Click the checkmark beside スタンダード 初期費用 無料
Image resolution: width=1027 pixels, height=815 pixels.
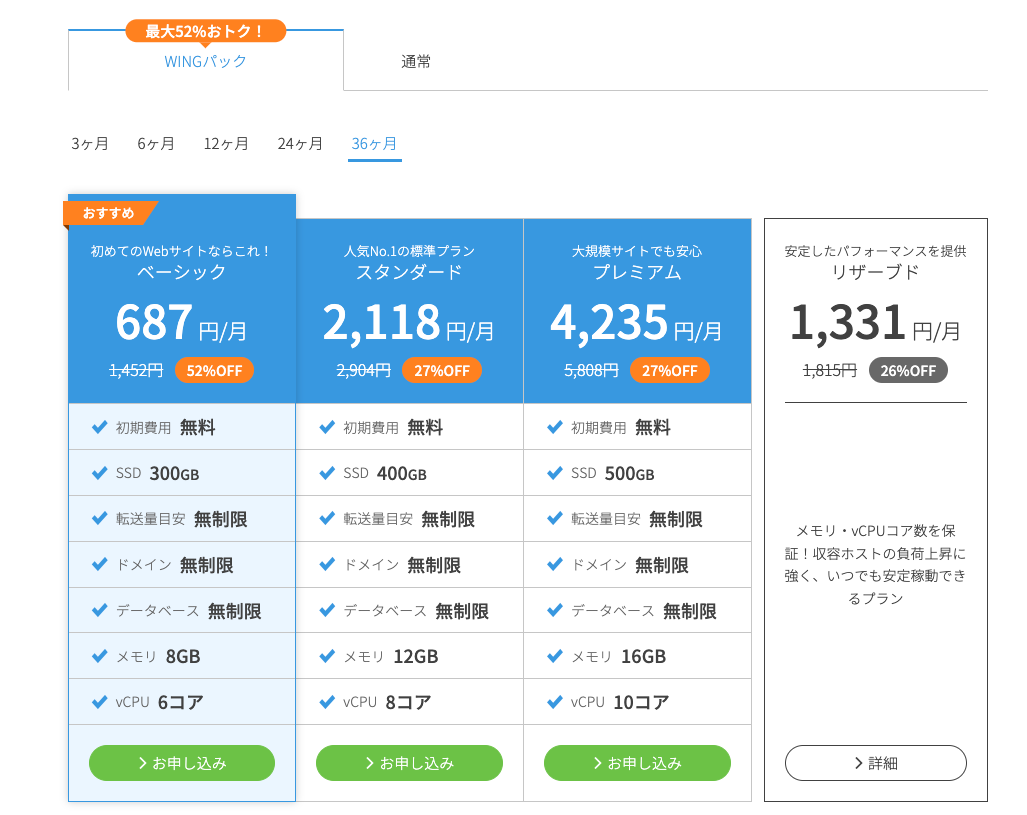pos(327,427)
